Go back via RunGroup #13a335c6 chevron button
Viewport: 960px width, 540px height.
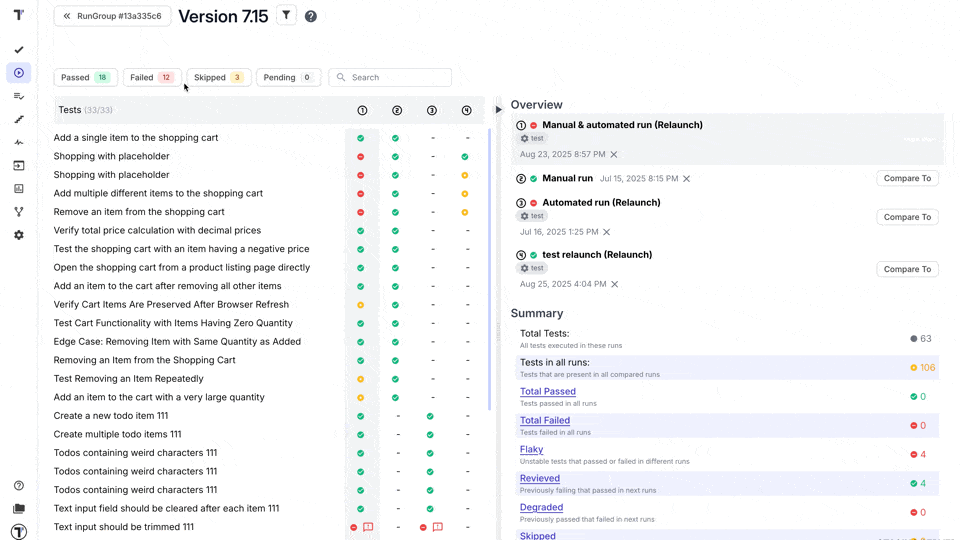[112, 17]
